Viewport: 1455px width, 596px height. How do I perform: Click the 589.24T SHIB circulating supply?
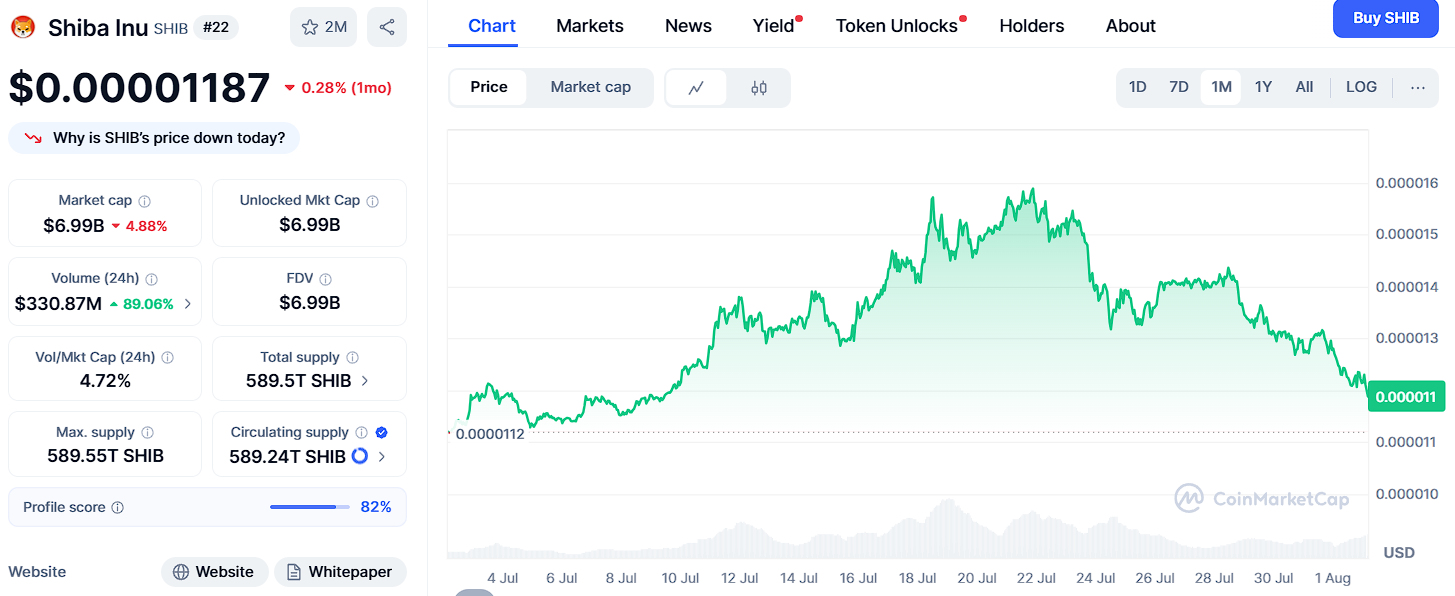click(x=287, y=456)
